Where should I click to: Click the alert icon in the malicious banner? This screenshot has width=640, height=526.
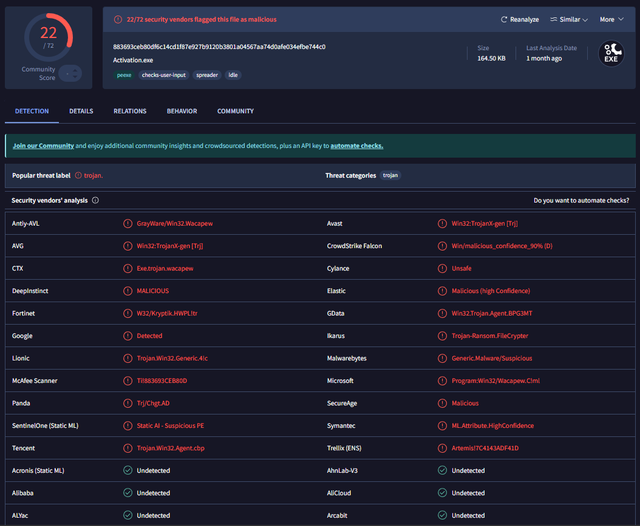click(x=118, y=20)
